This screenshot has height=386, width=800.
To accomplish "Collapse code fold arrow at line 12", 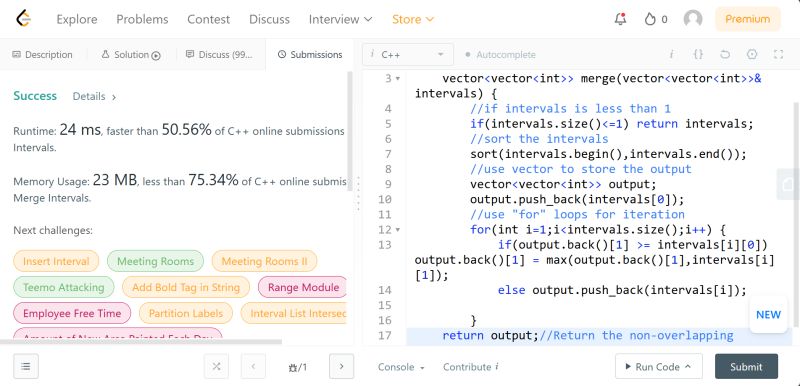I will pos(398,230).
